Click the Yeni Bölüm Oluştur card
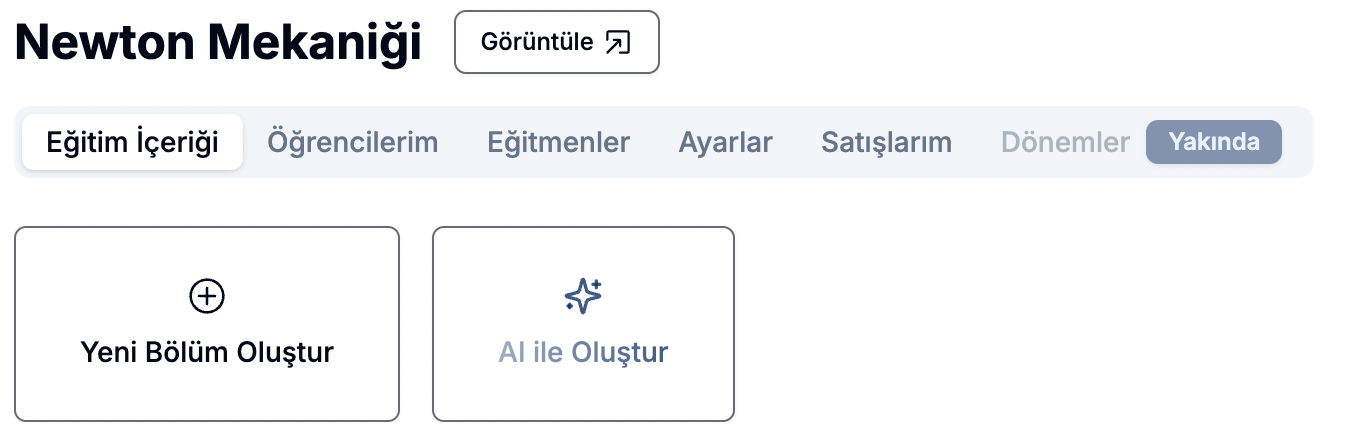 tap(207, 324)
